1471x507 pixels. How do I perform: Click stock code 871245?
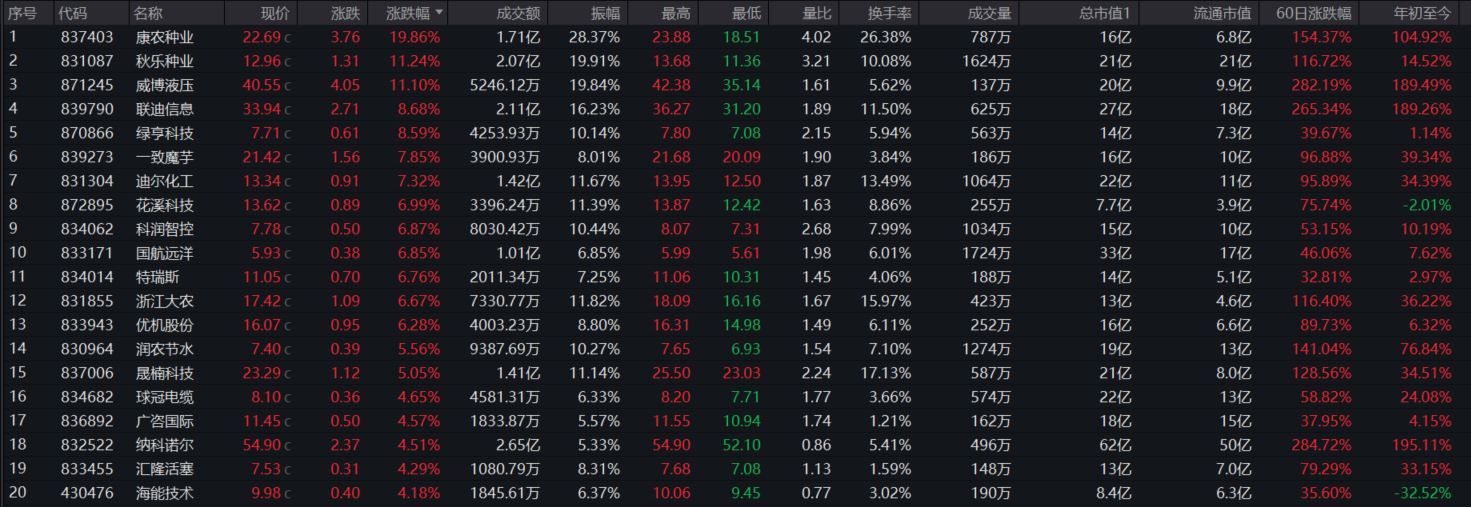pos(86,85)
